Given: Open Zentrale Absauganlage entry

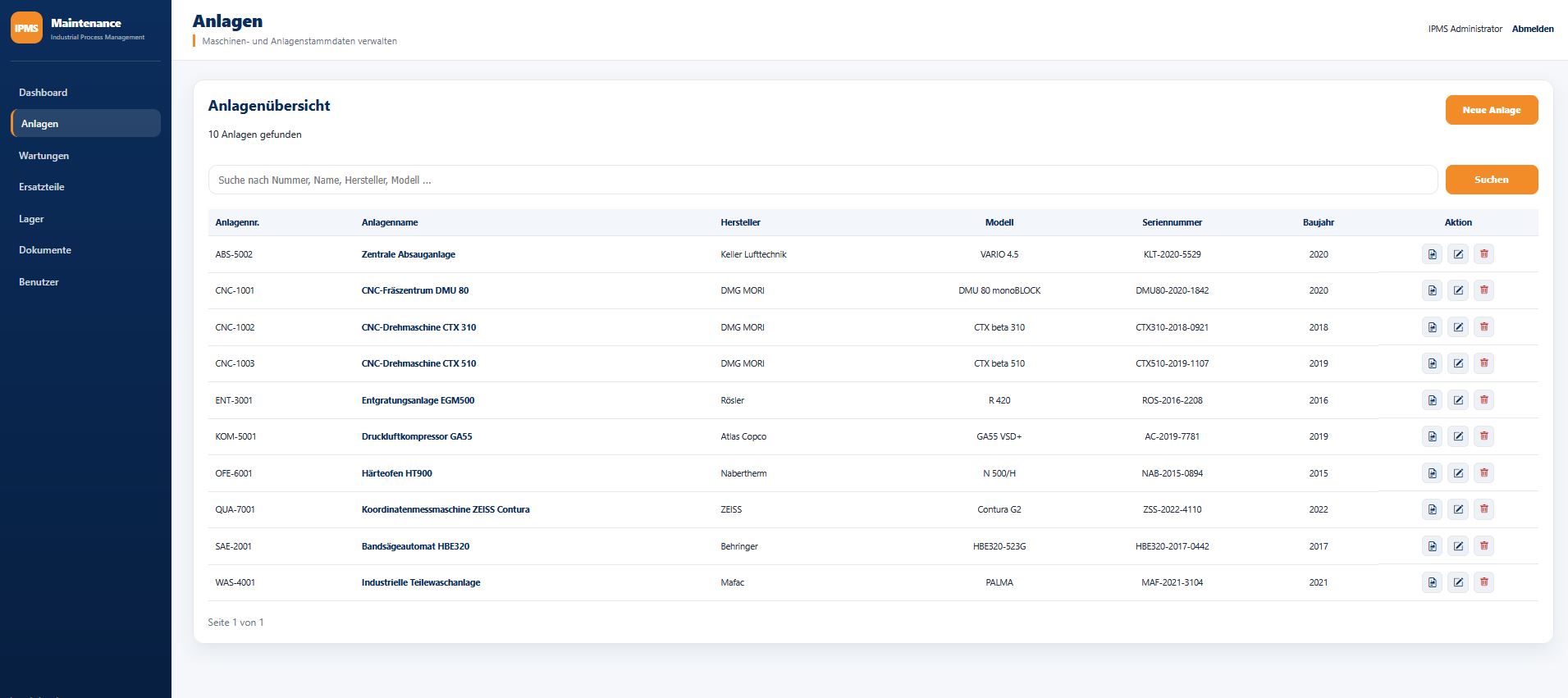Looking at the screenshot, I should 409,254.
